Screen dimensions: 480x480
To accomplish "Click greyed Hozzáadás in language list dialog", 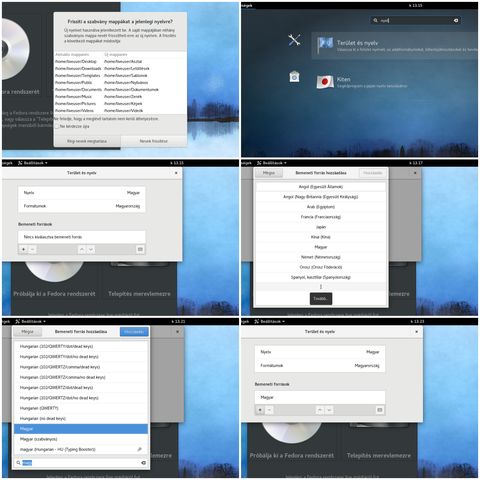I will tap(372, 173).
